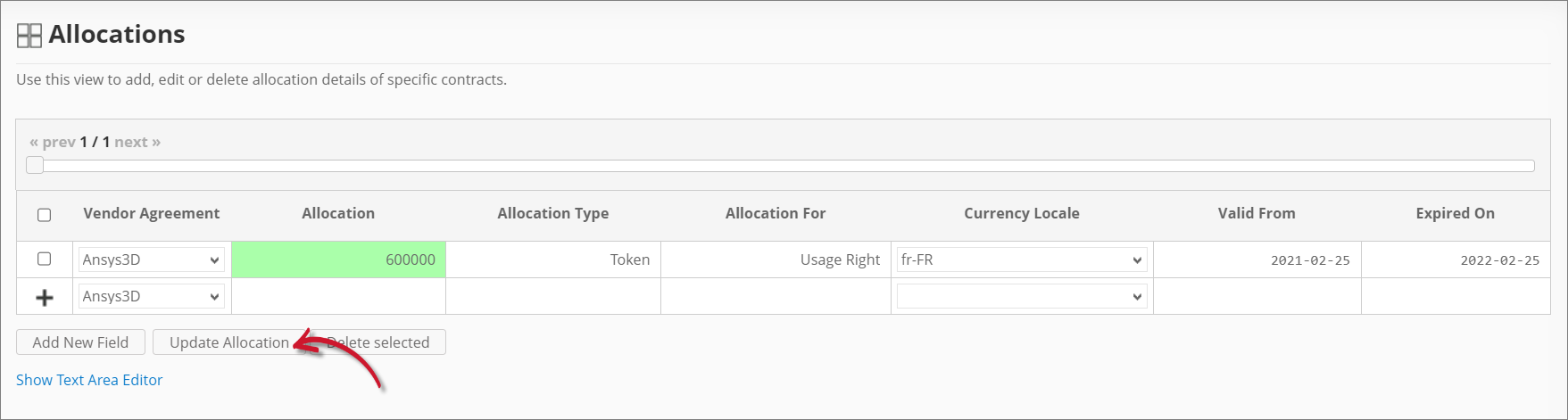Image resolution: width=1568 pixels, height=420 pixels.
Task: Go to the next page link
Action: click(x=137, y=142)
